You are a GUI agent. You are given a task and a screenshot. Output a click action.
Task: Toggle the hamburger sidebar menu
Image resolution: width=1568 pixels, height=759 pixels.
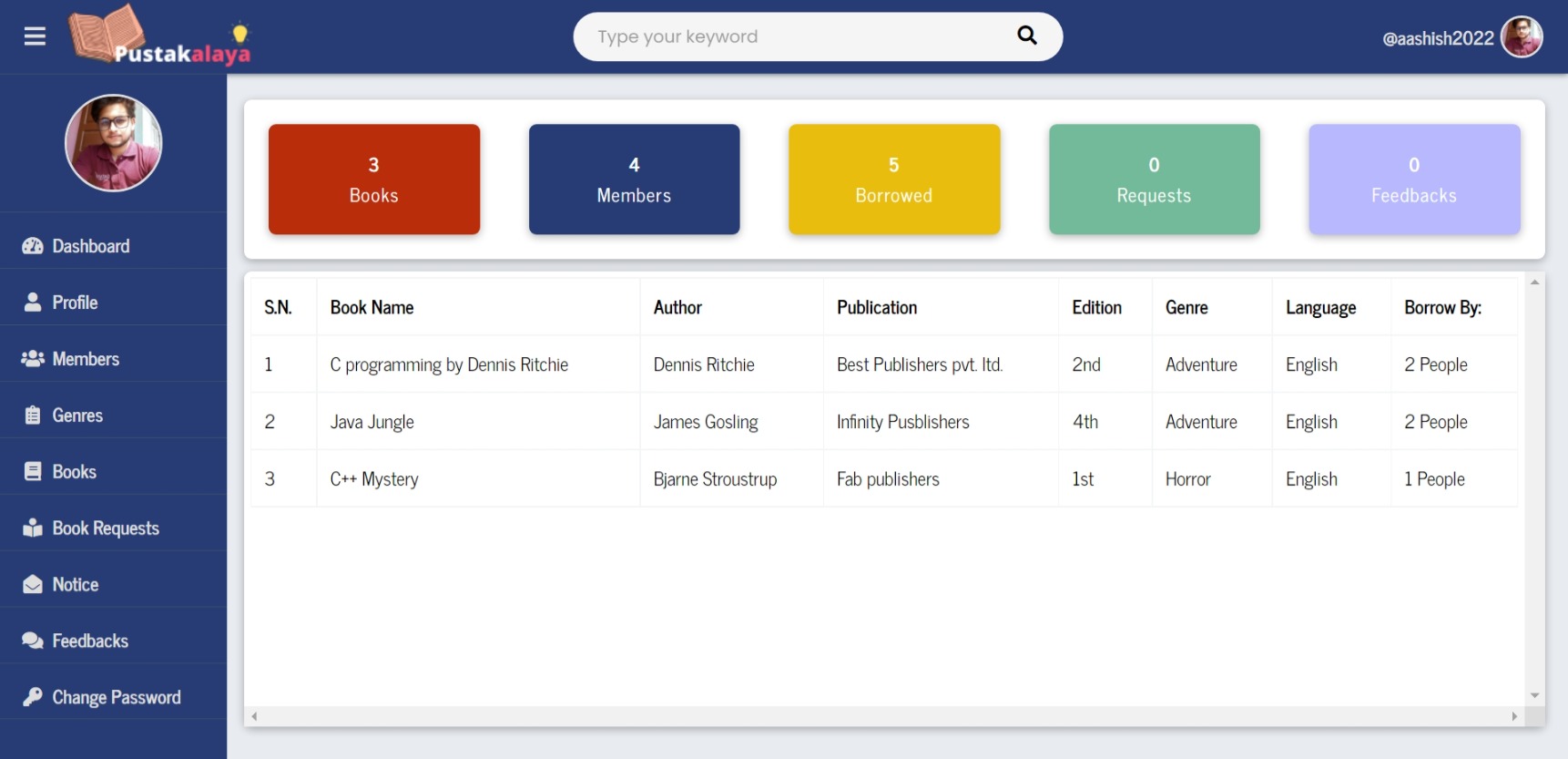click(x=35, y=36)
